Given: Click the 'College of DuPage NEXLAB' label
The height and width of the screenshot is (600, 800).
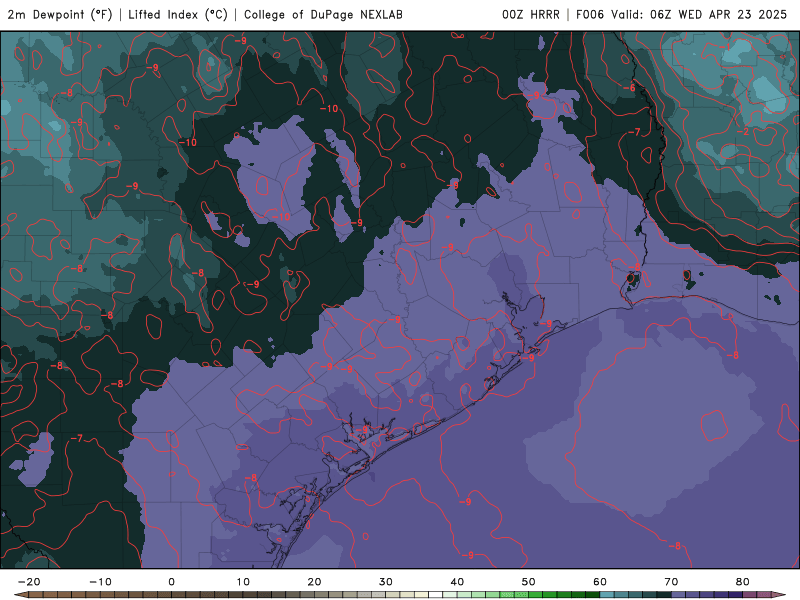Looking at the screenshot, I should coord(323,15).
